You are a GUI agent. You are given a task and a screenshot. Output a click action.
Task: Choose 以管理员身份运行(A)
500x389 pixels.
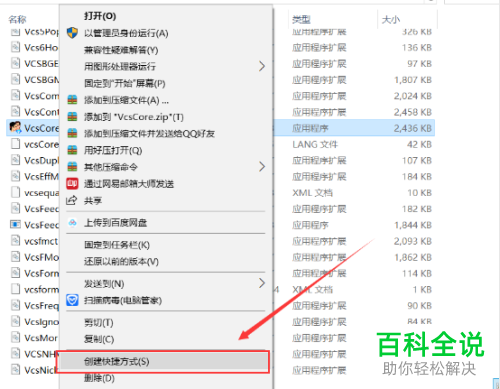(126, 33)
